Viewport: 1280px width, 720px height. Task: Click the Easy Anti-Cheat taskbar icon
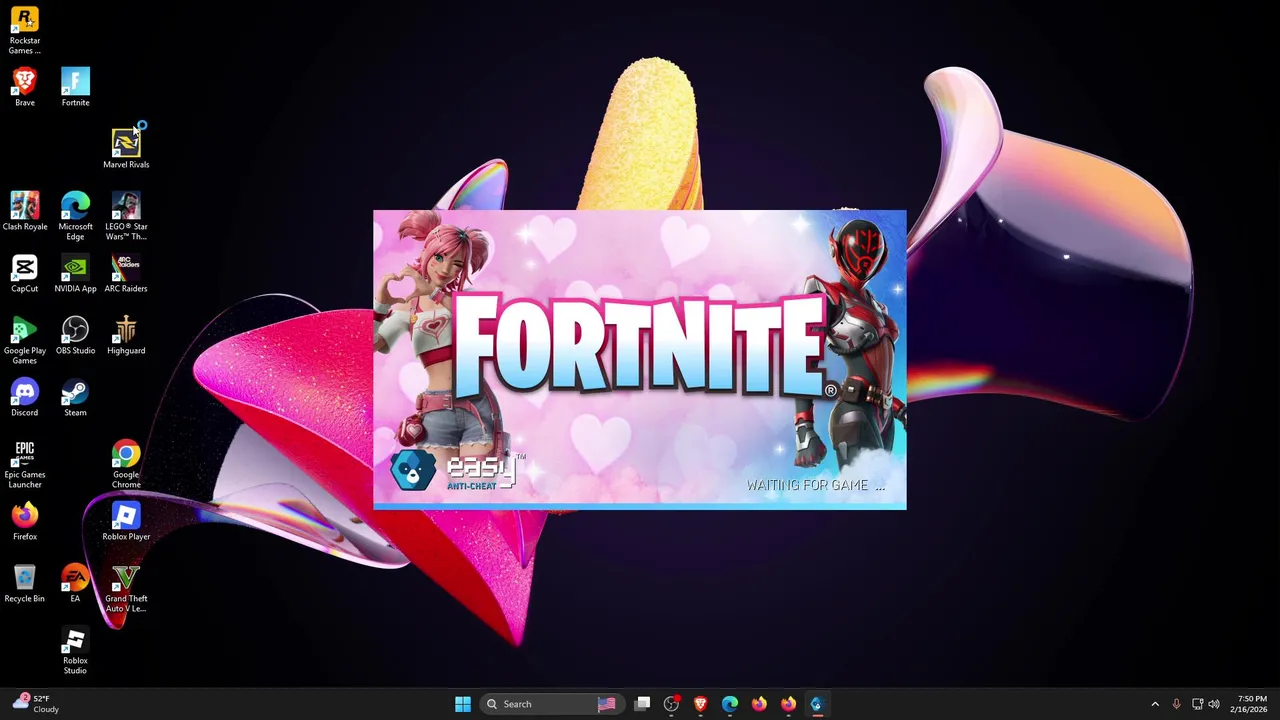[x=817, y=704]
